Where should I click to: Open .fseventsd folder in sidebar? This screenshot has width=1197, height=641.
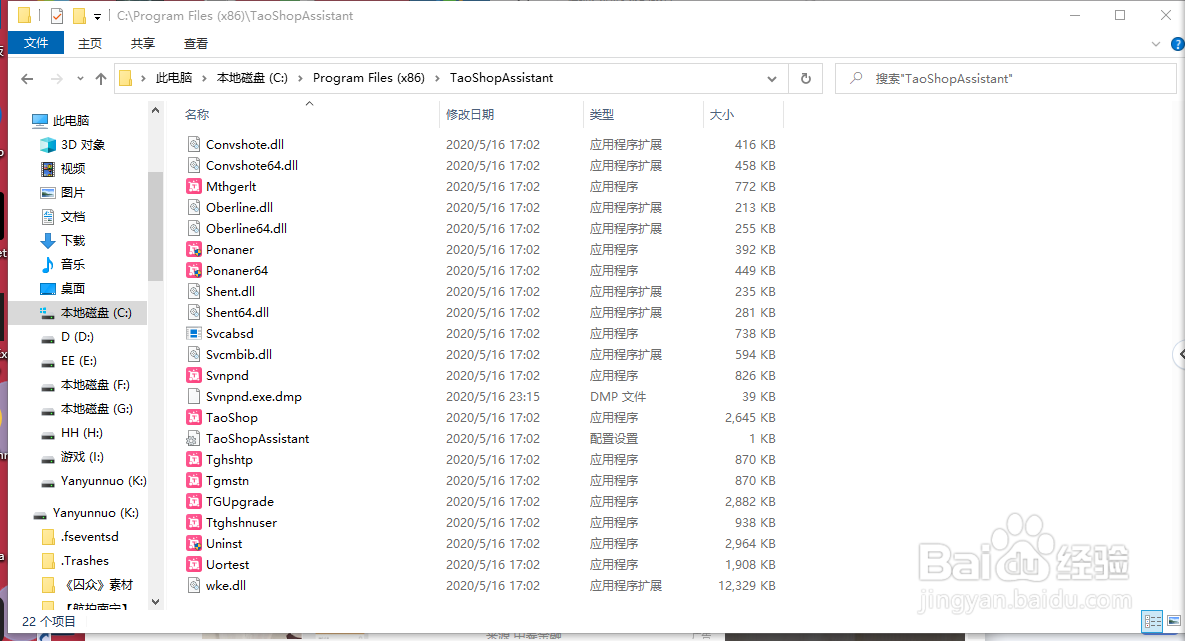pyautogui.click(x=81, y=537)
